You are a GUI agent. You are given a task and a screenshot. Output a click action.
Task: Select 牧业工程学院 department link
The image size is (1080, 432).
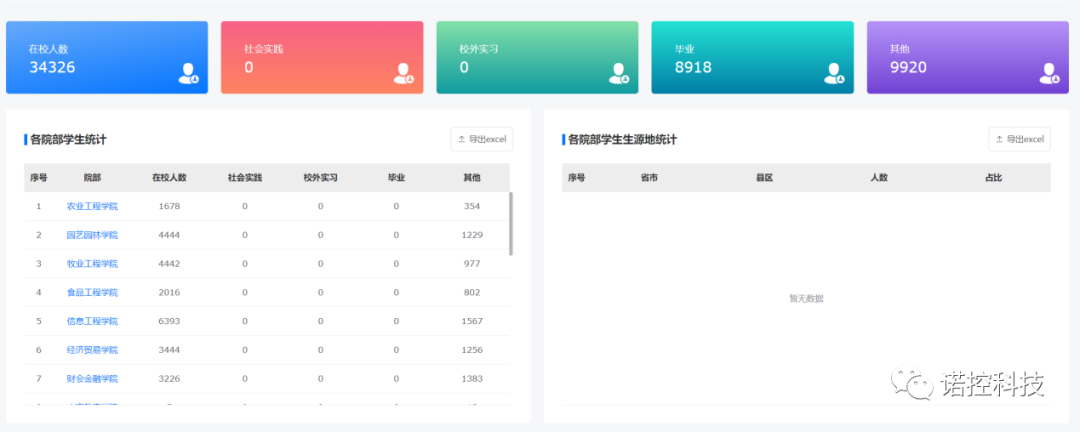pos(92,264)
